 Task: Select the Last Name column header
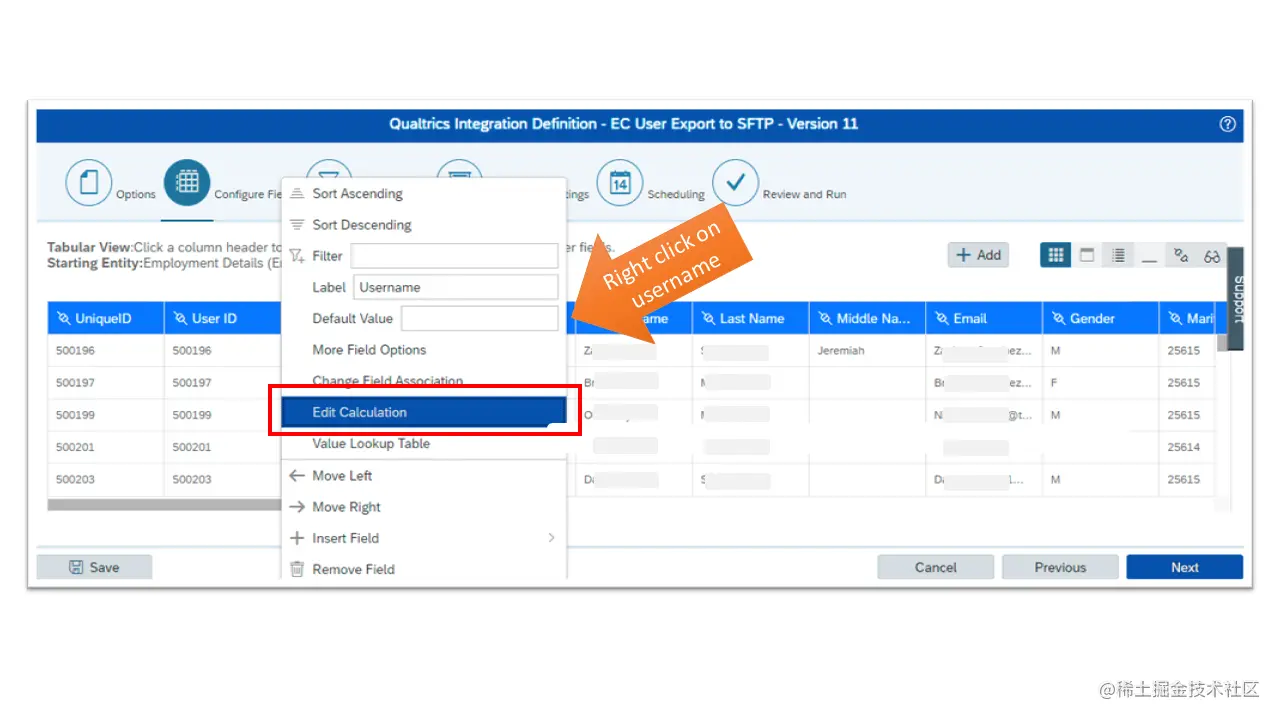click(751, 319)
